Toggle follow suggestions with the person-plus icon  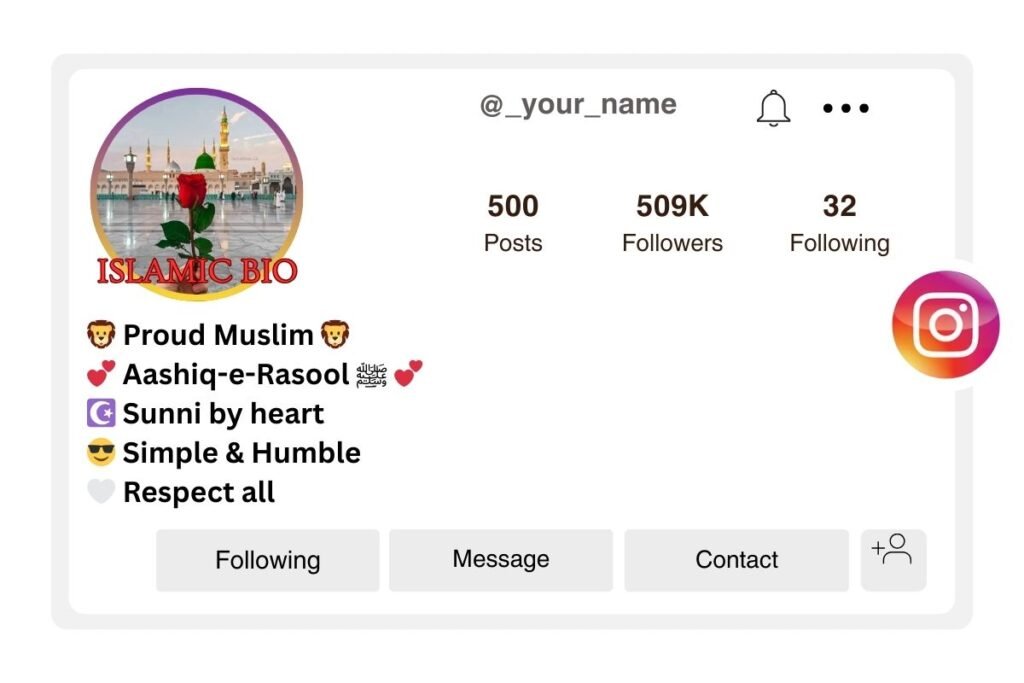pyautogui.click(x=893, y=559)
